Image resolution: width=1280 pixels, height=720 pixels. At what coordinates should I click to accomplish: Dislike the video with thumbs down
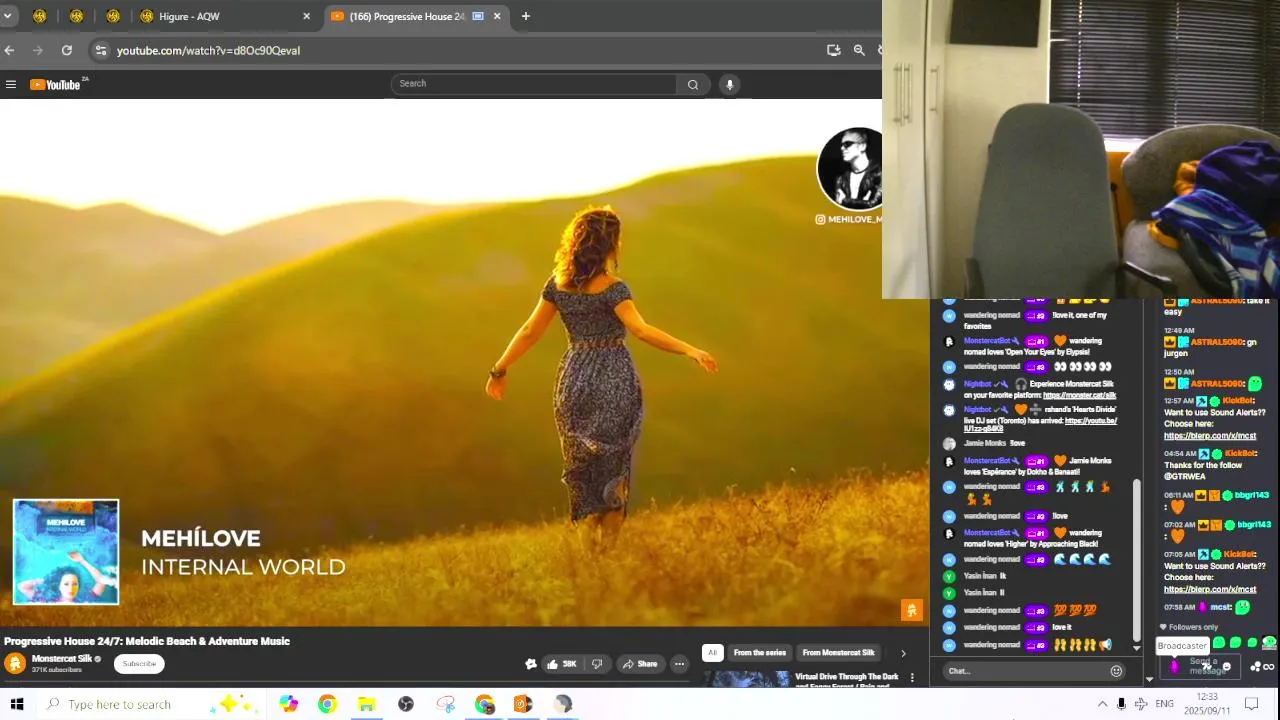597,664
